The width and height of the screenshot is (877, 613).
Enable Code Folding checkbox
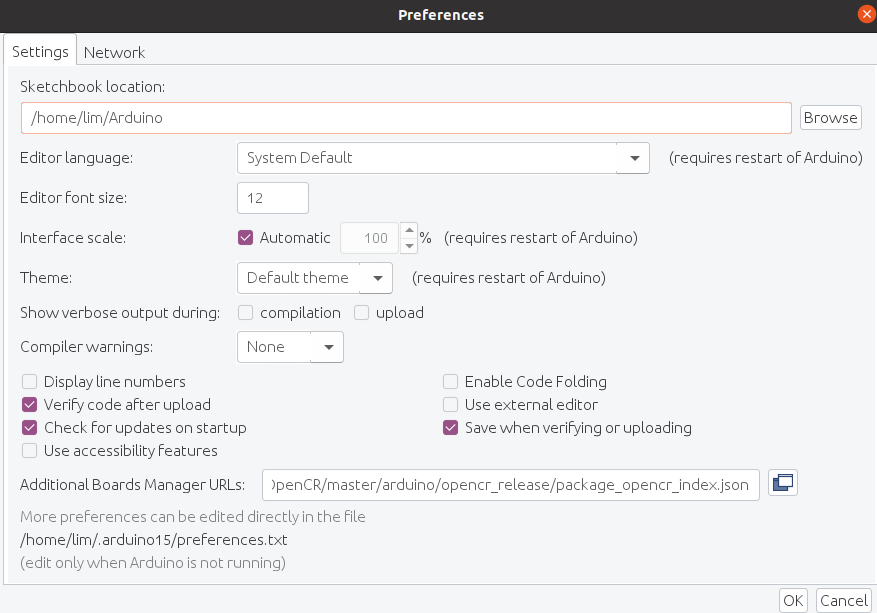[451, 382]
